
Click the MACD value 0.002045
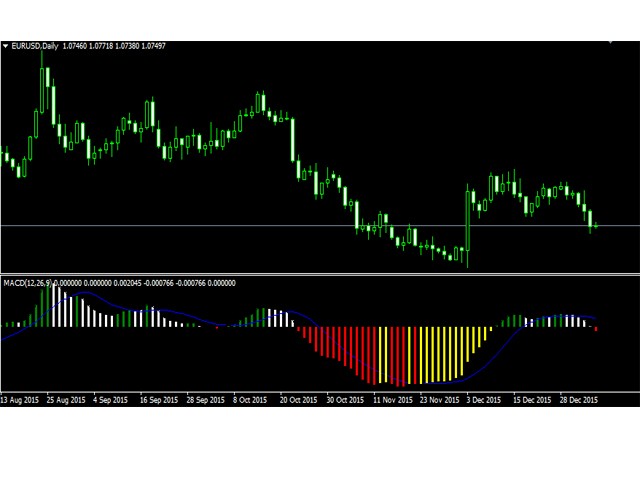(127, 283)
